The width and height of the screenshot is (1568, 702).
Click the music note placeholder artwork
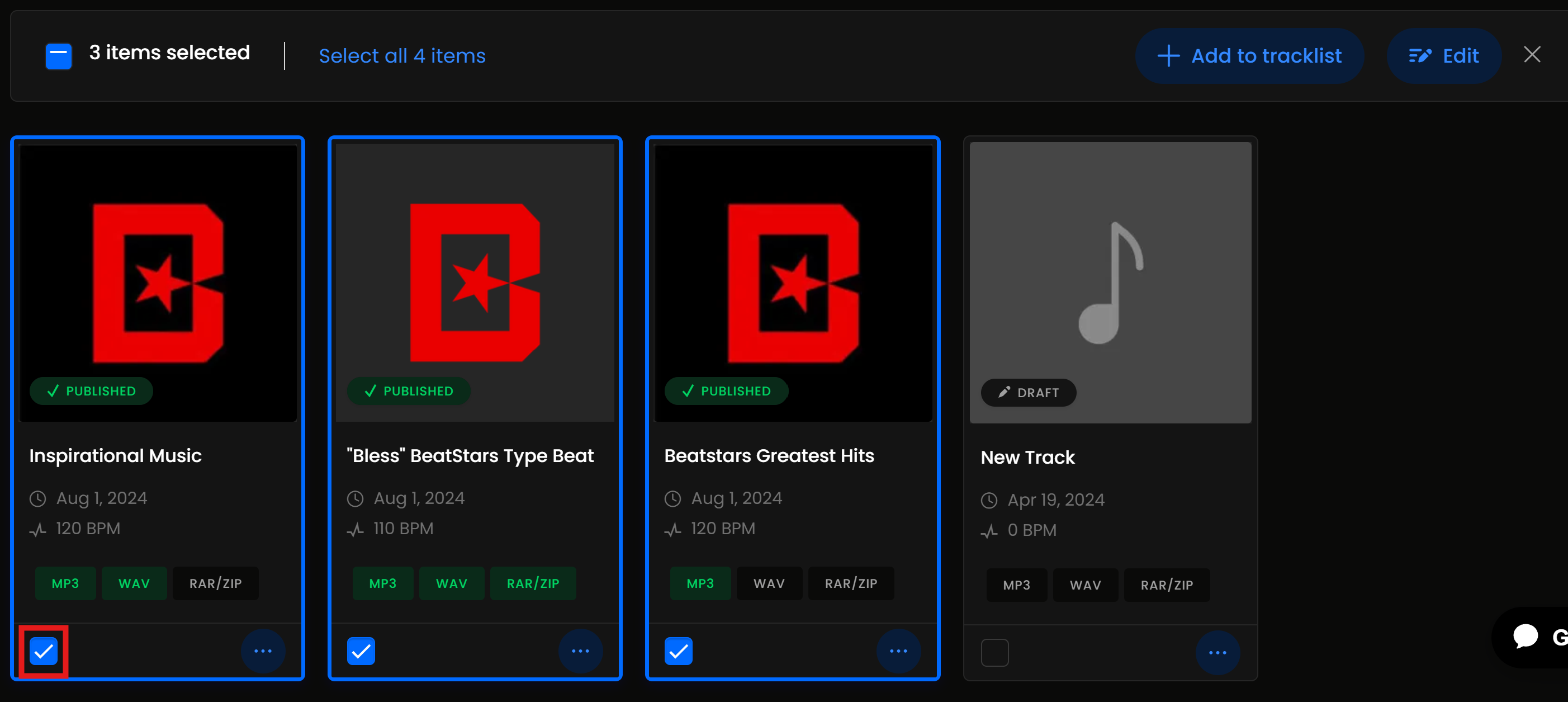1110,282
